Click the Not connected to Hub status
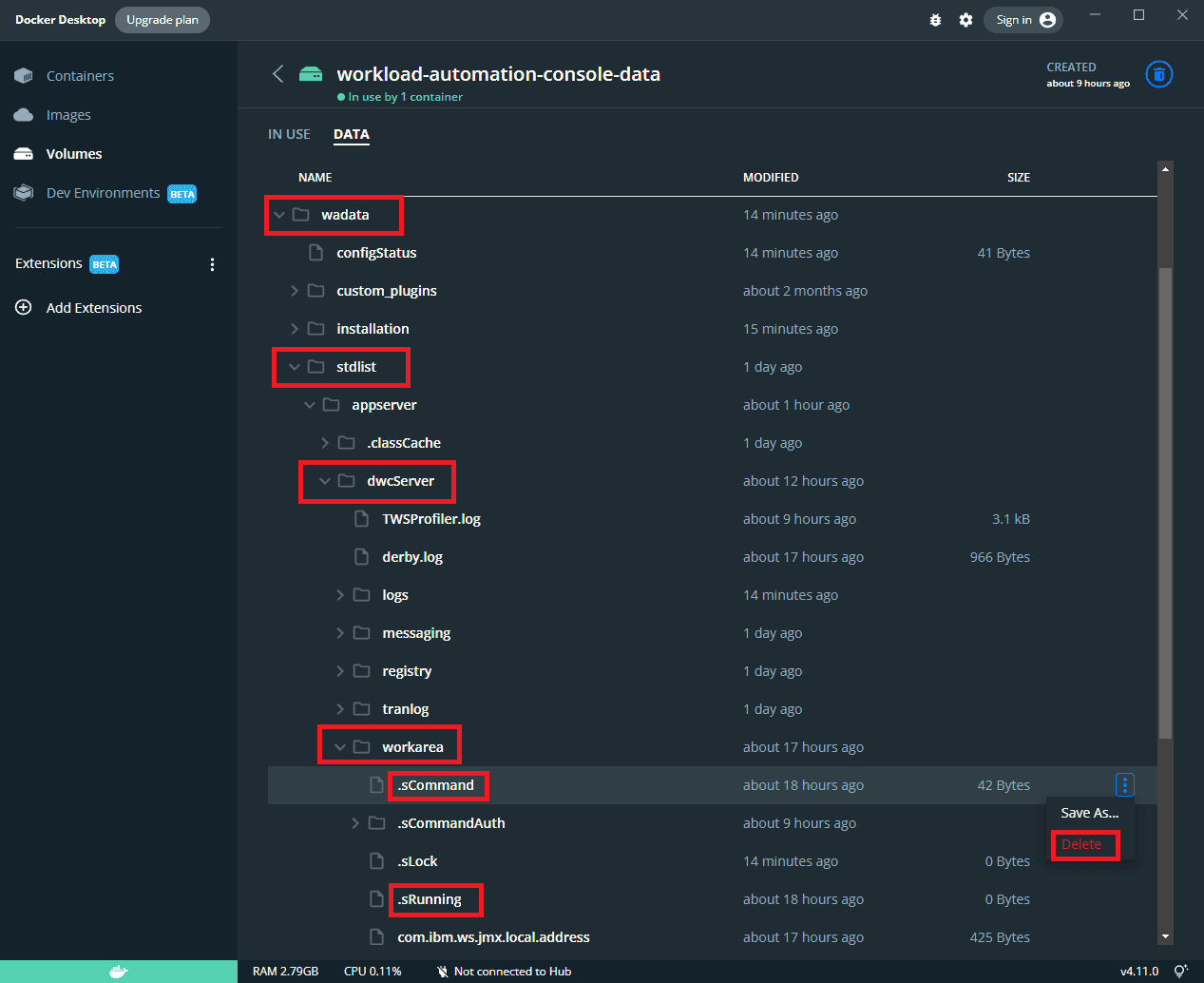Screen dimensions: 1204x983 point(504,971)
